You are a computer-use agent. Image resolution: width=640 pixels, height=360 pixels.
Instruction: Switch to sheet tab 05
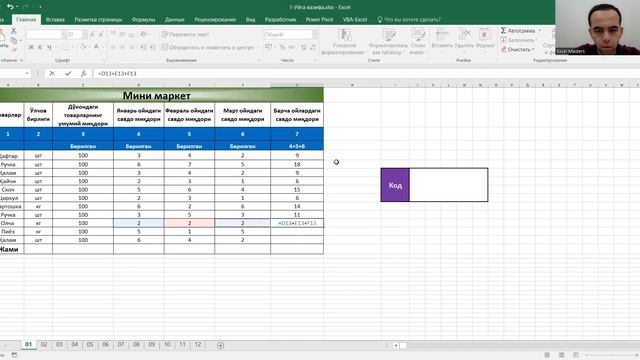(90, 344)
